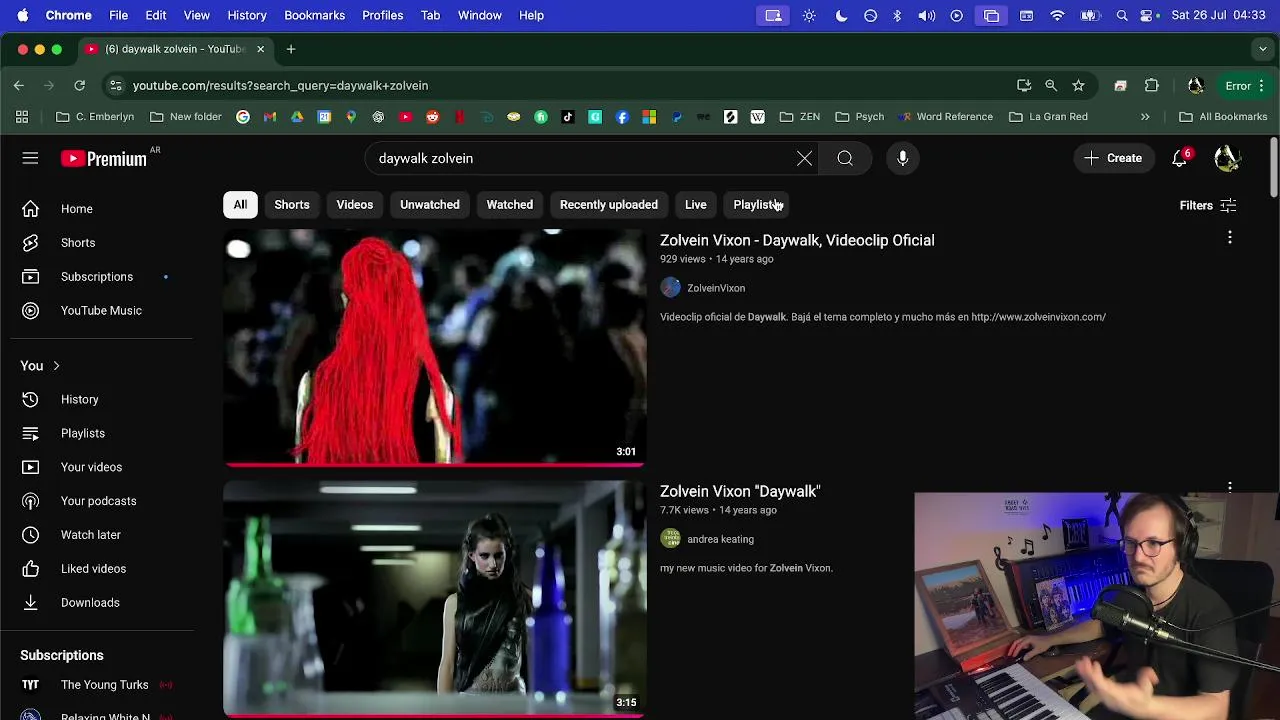
Task: Select the Playlists filter chip
Action: tap(757, 205)
